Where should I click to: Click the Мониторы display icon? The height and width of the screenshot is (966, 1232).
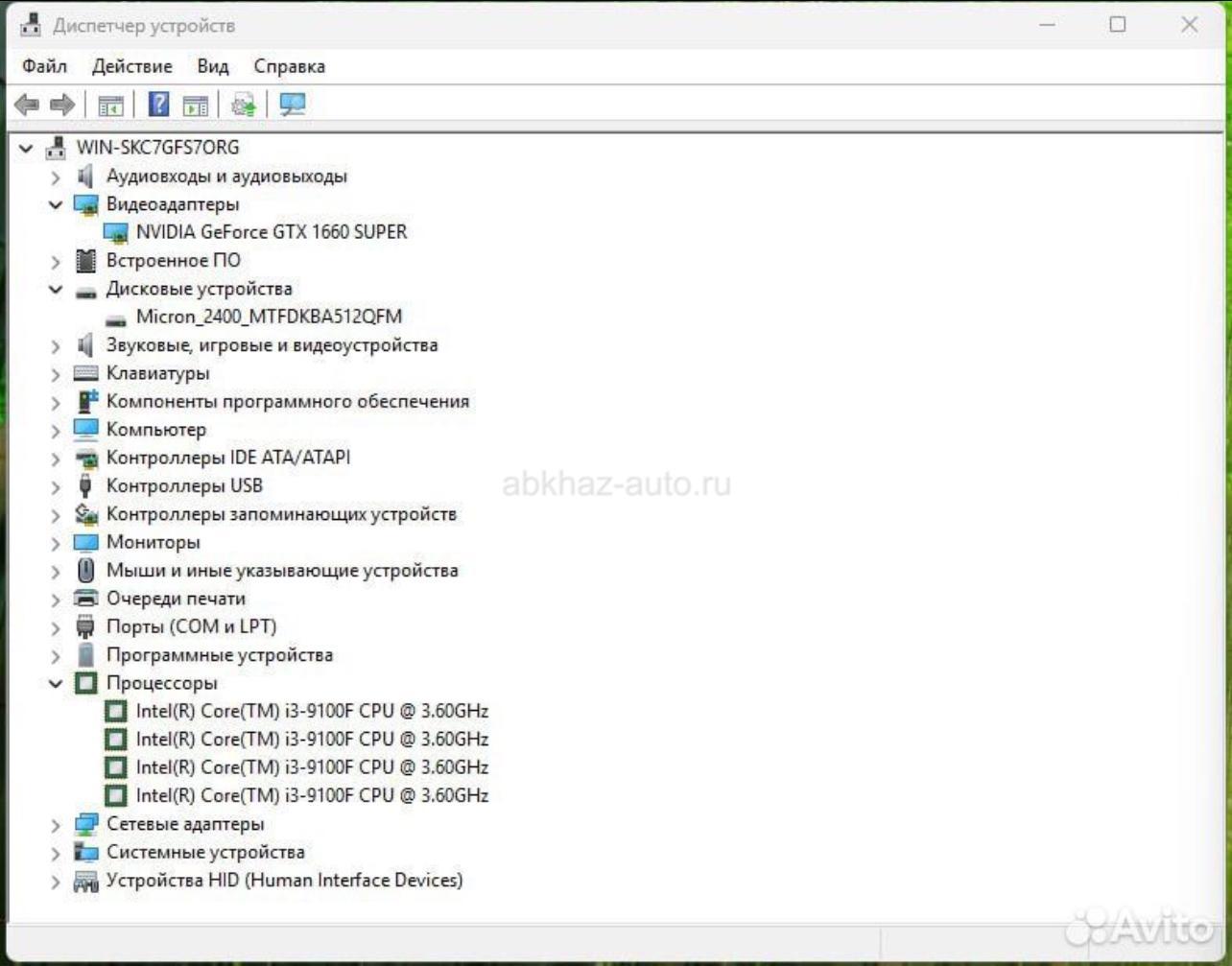[86, 542]
